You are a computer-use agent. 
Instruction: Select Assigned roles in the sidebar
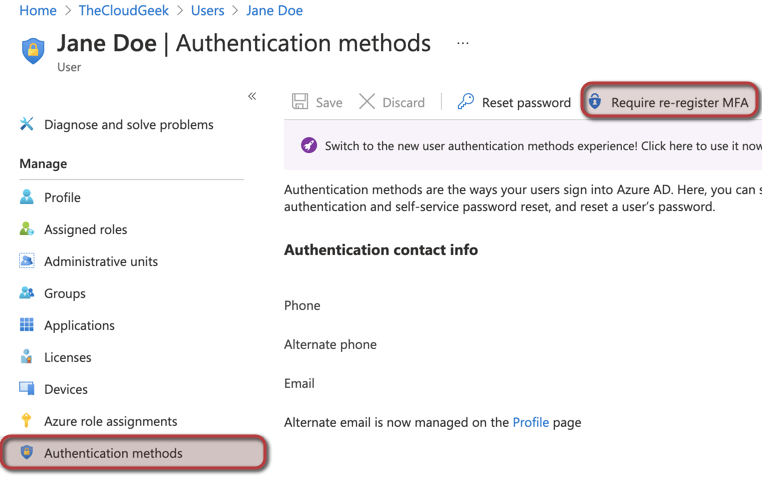coord(85,229)
